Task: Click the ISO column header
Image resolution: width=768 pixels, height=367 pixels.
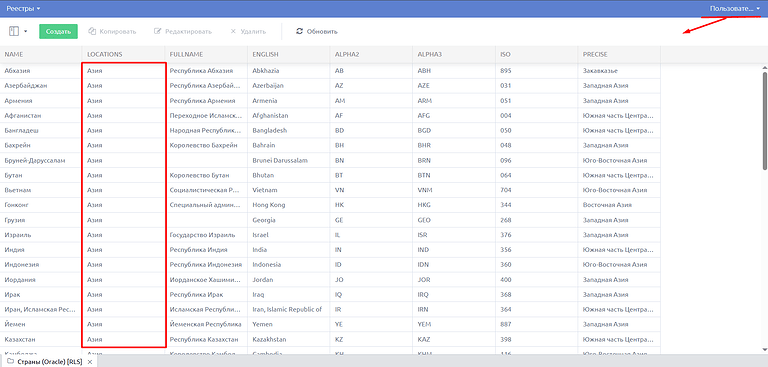Action: click(x=537, y=54)
